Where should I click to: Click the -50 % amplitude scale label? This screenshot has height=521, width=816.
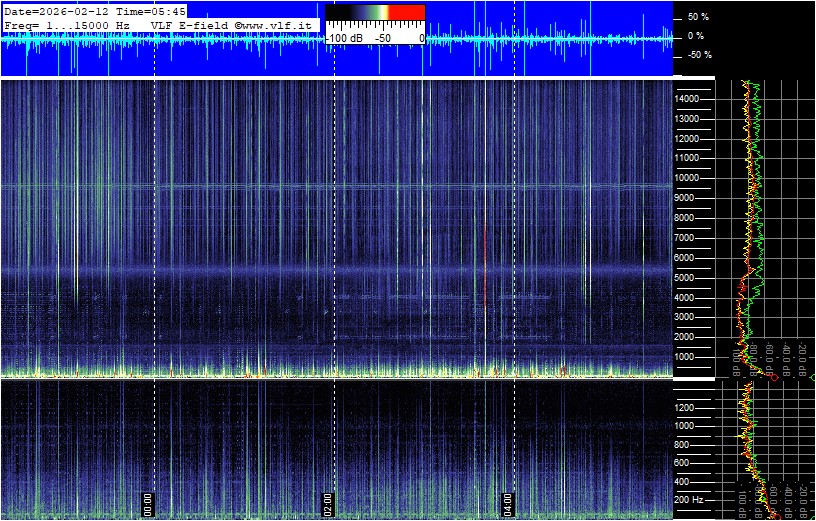(x=697, y=55)
